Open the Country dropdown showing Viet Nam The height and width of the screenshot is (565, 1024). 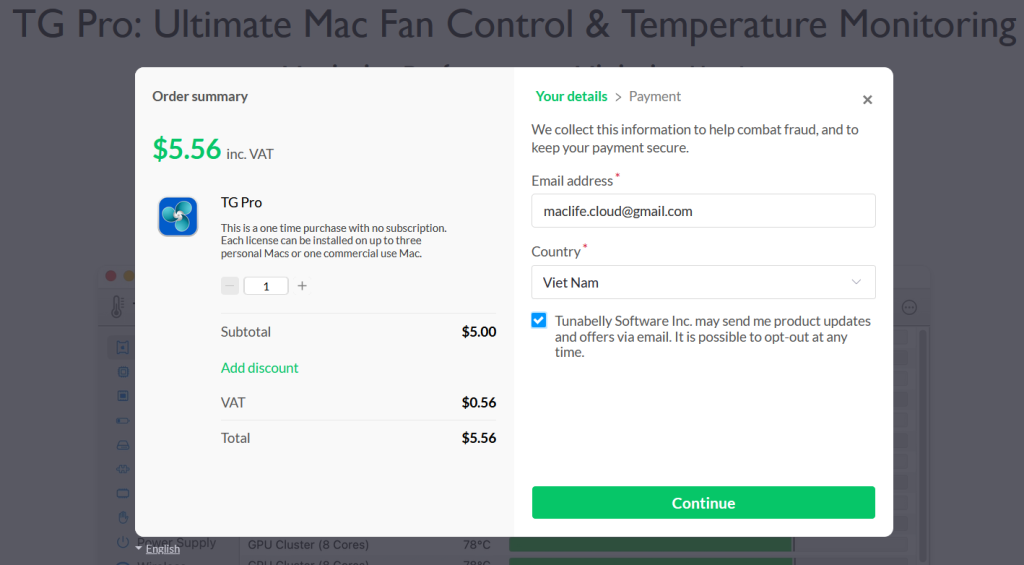[x=703, y=282]
